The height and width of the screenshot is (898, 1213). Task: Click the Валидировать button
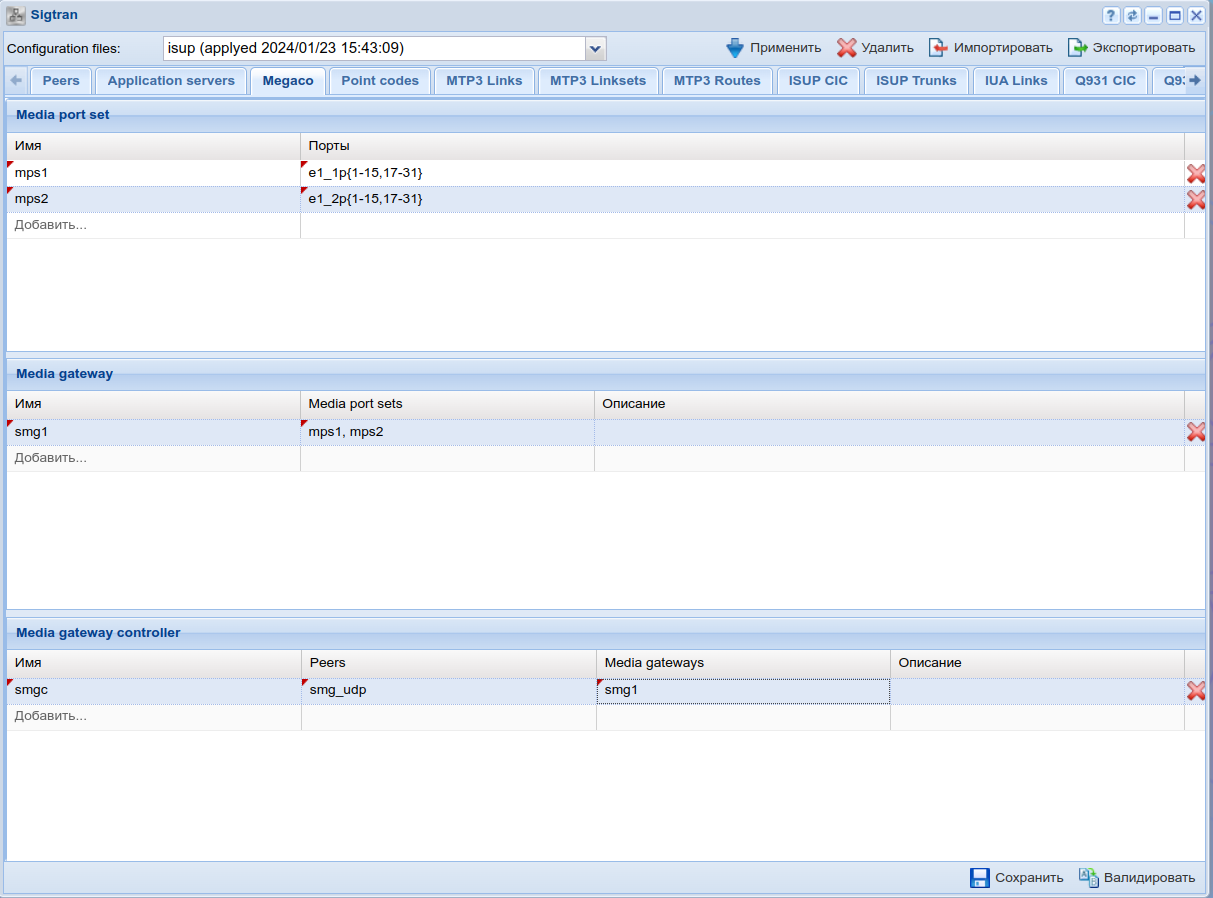click(1137, 878)
